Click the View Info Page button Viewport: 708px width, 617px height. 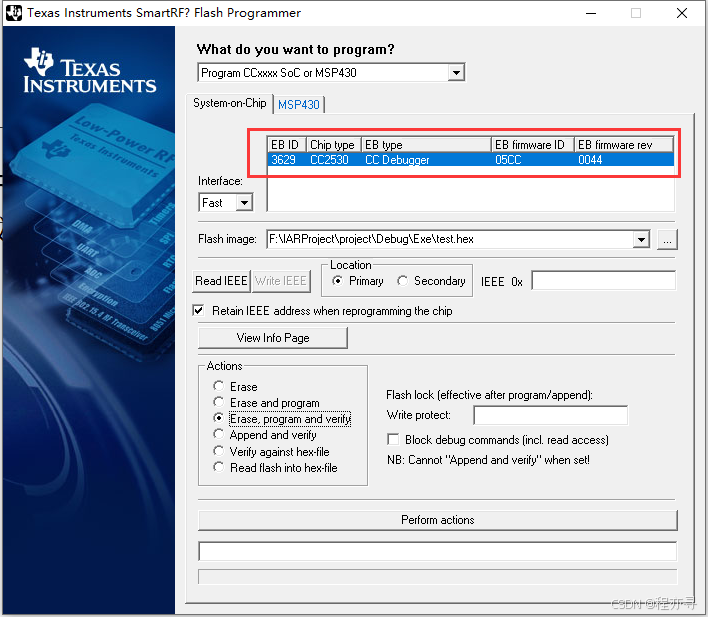(273, 338)
